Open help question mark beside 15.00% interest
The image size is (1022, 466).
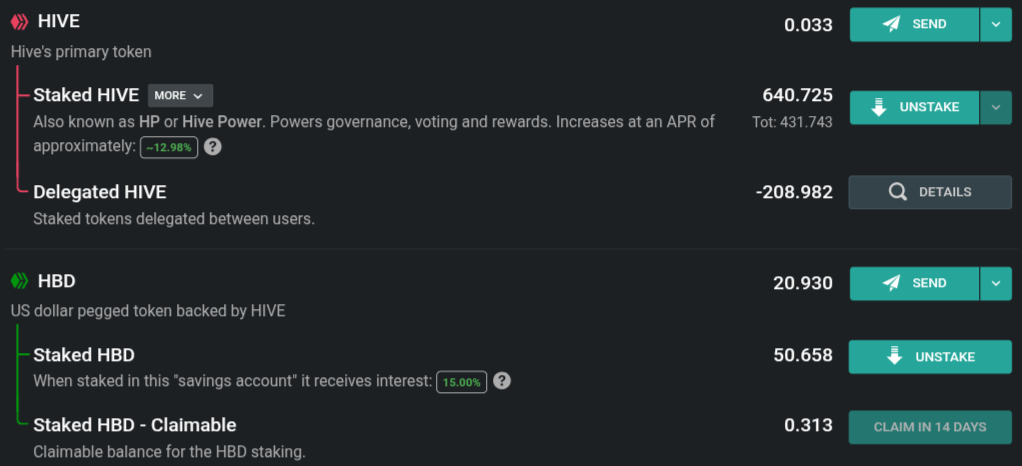click(x=501, y=381)
